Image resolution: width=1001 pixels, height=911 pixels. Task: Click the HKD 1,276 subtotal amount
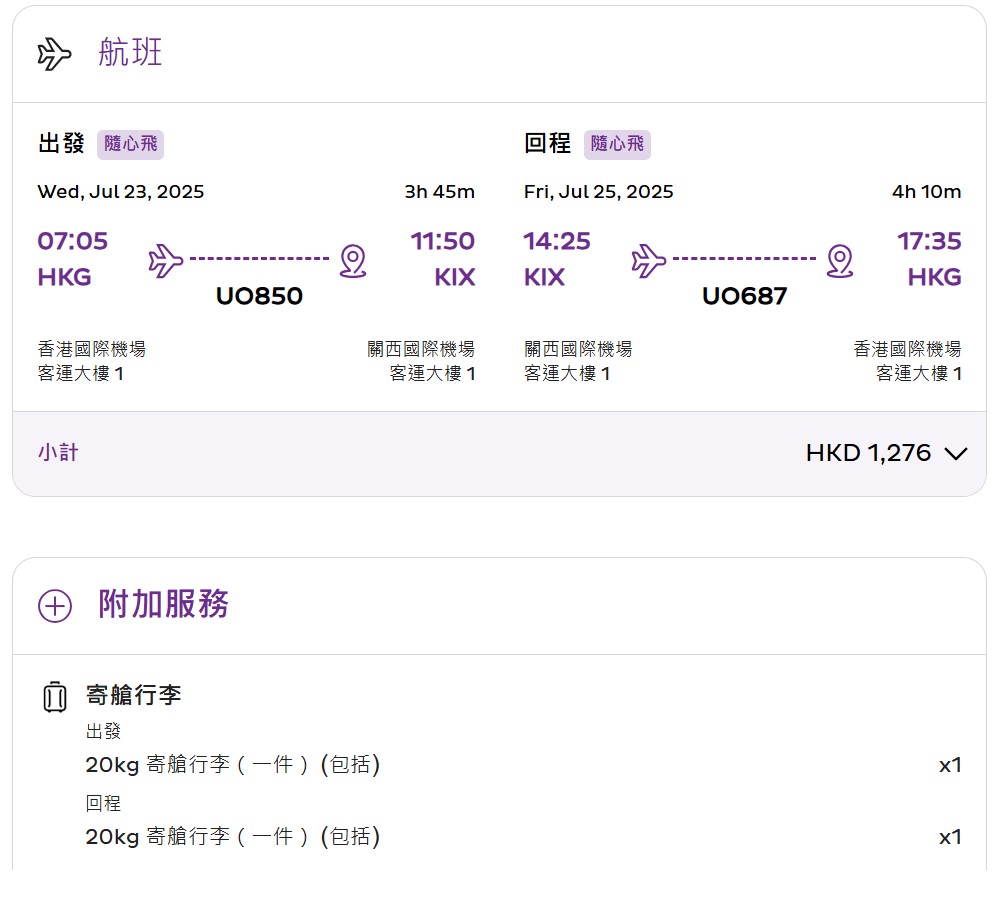(868, 453)
